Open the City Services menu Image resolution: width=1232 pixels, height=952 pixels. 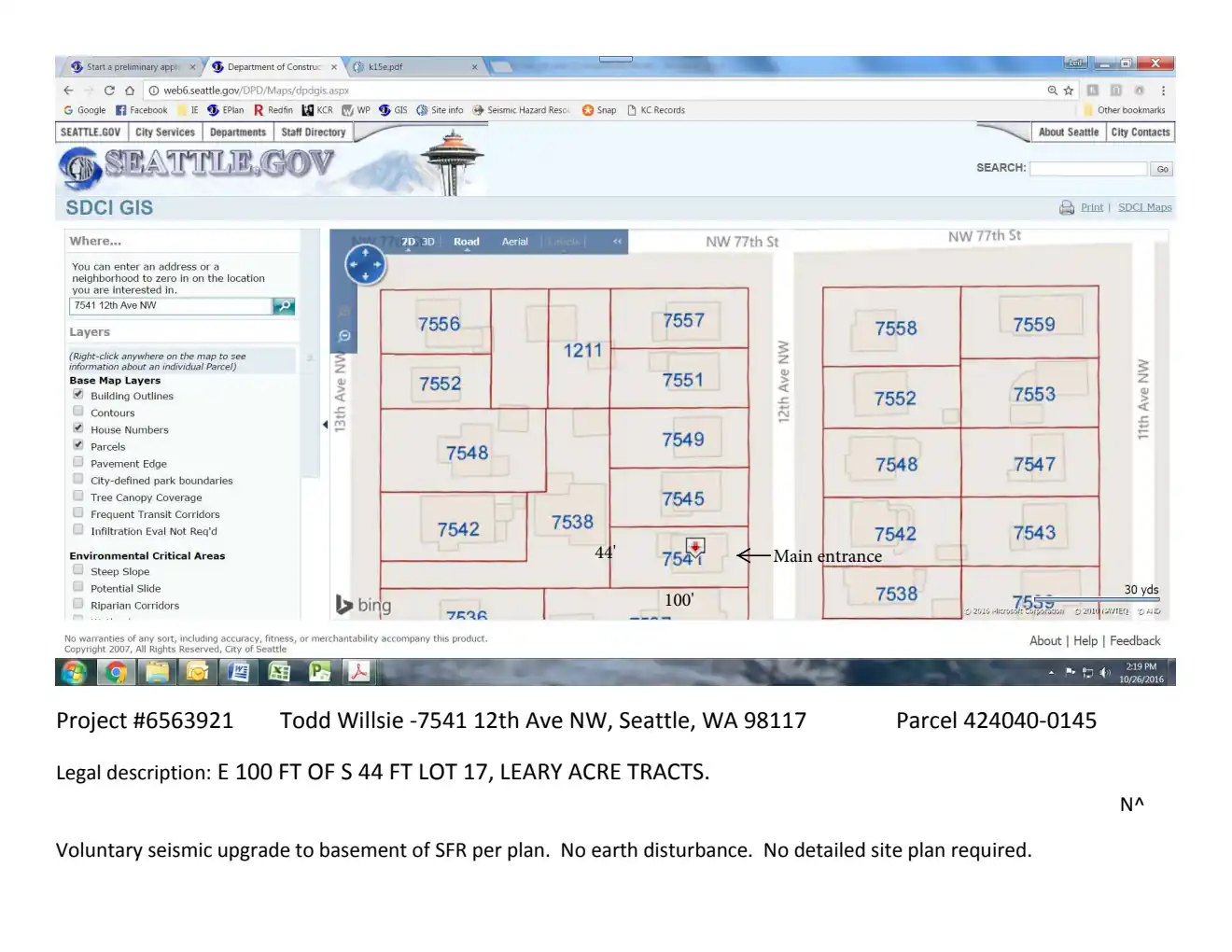click(x=165, y=133)
